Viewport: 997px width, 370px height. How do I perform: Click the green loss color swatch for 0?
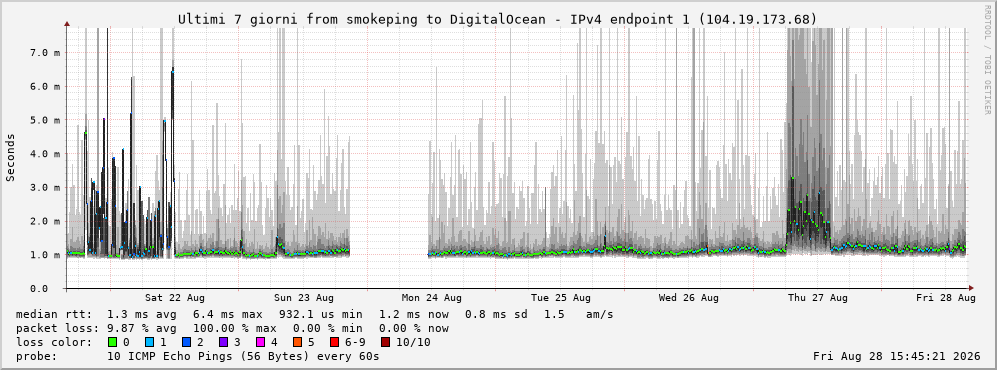(113, 343)
